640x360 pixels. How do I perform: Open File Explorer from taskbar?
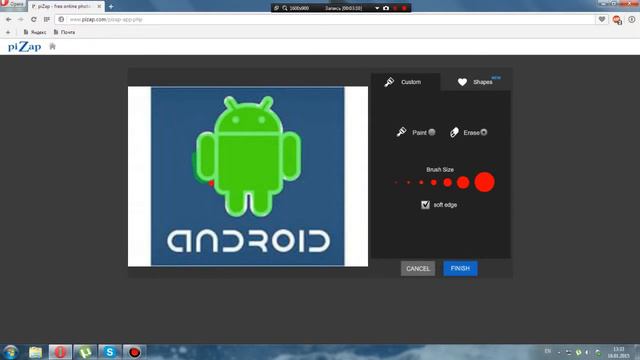tap(36, 352)
